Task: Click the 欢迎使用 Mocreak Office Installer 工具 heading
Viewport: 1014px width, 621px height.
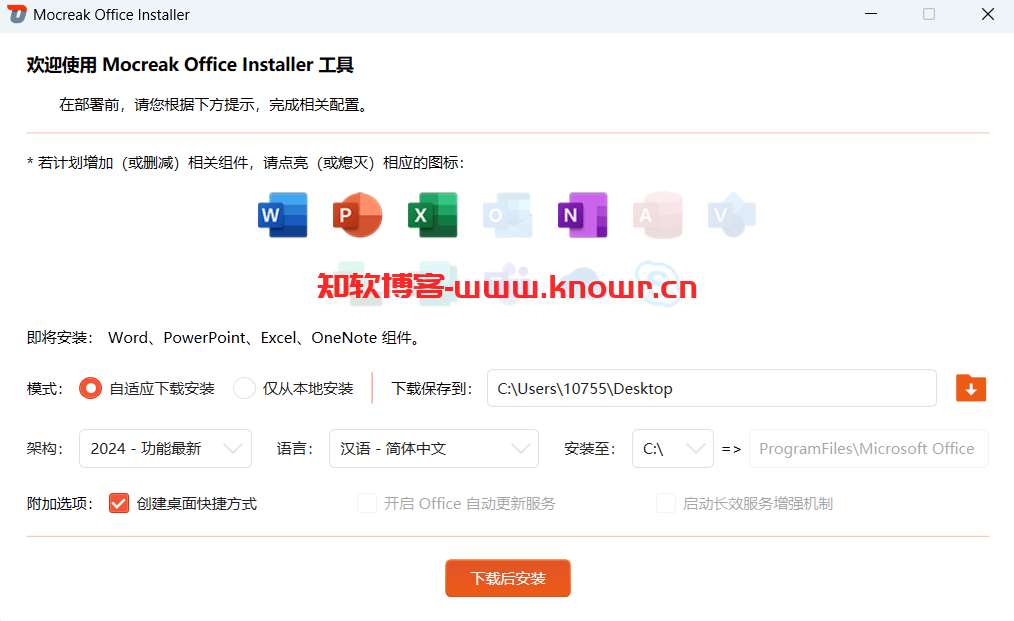Action: point(190,65)
